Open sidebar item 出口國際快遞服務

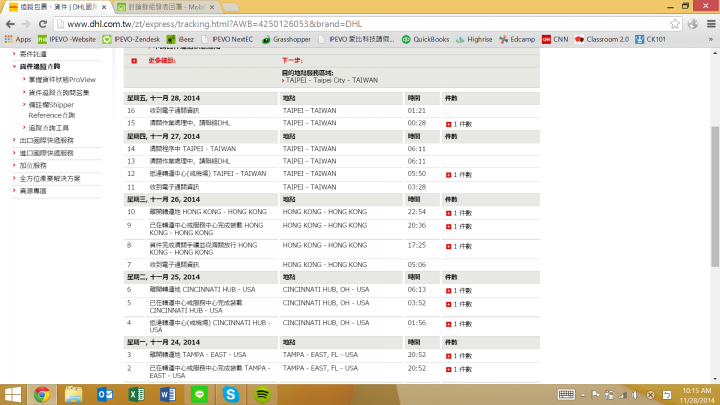click(x=46, y=141)
